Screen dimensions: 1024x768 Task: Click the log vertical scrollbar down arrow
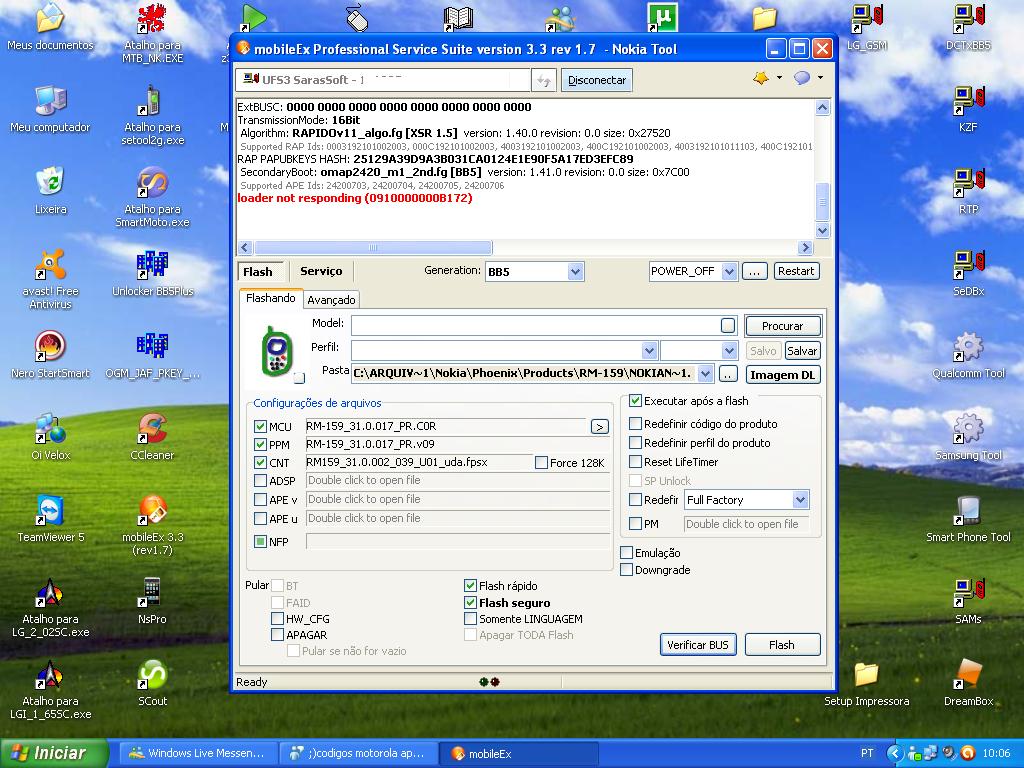pyautogui.click(x=822, y=231)
